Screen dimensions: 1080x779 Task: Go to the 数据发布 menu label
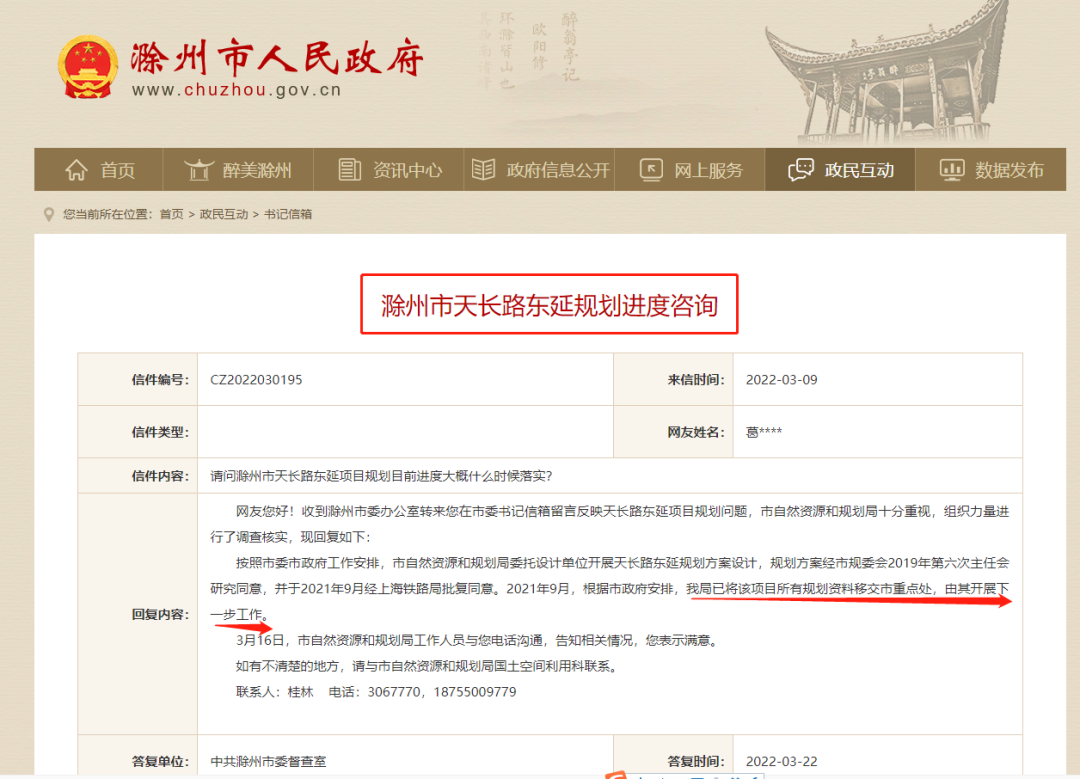click(x=1009, y=170)
